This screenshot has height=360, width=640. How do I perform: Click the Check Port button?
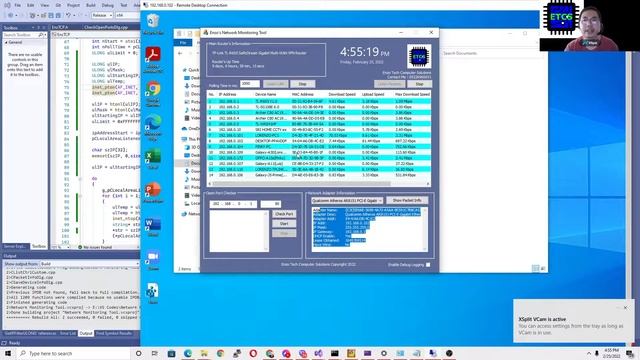284,214
